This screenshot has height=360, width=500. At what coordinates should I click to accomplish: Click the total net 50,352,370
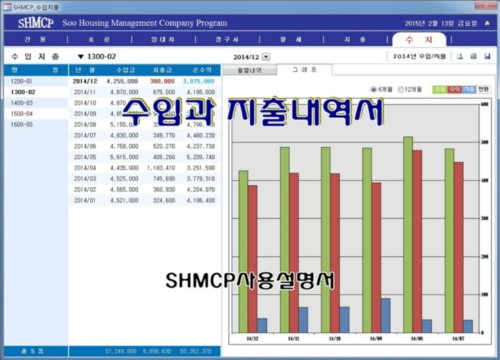(196, 351)
